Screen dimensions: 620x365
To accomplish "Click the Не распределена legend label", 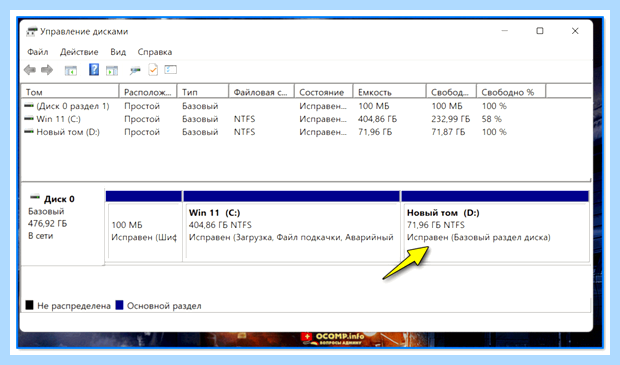I will (x=74, y=306).
